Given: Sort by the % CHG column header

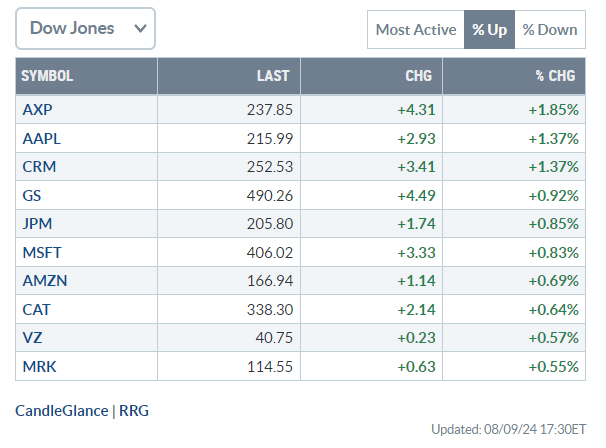Looking at the screenshot, I should (555, 76).
